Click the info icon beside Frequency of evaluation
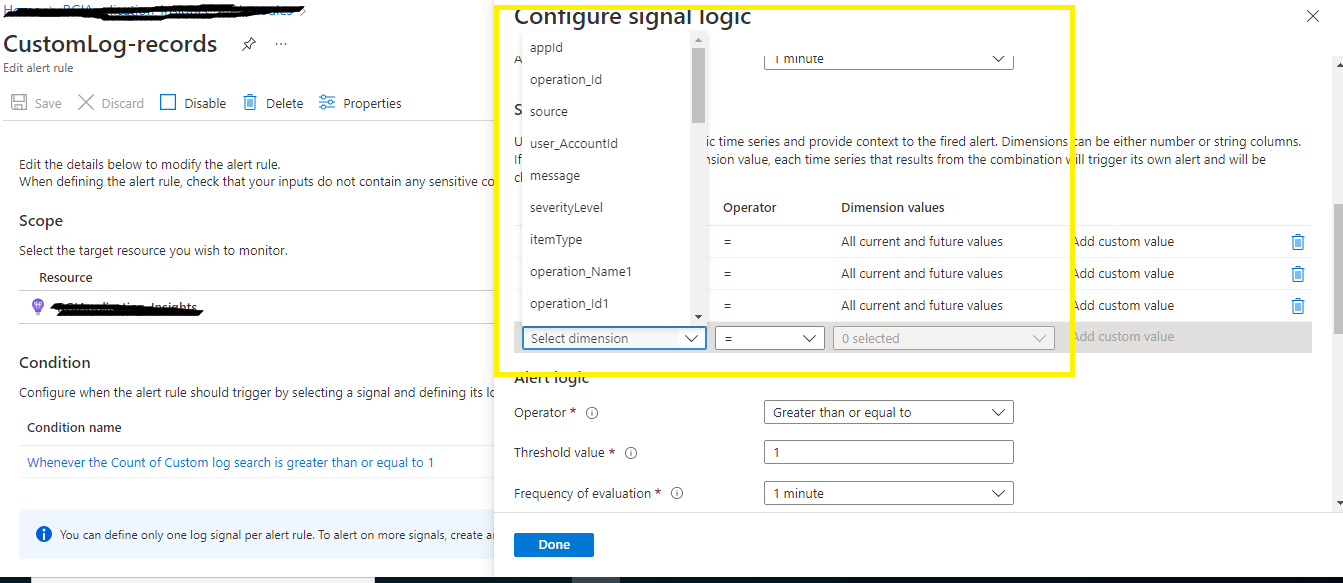 click(x=677, y=493)
